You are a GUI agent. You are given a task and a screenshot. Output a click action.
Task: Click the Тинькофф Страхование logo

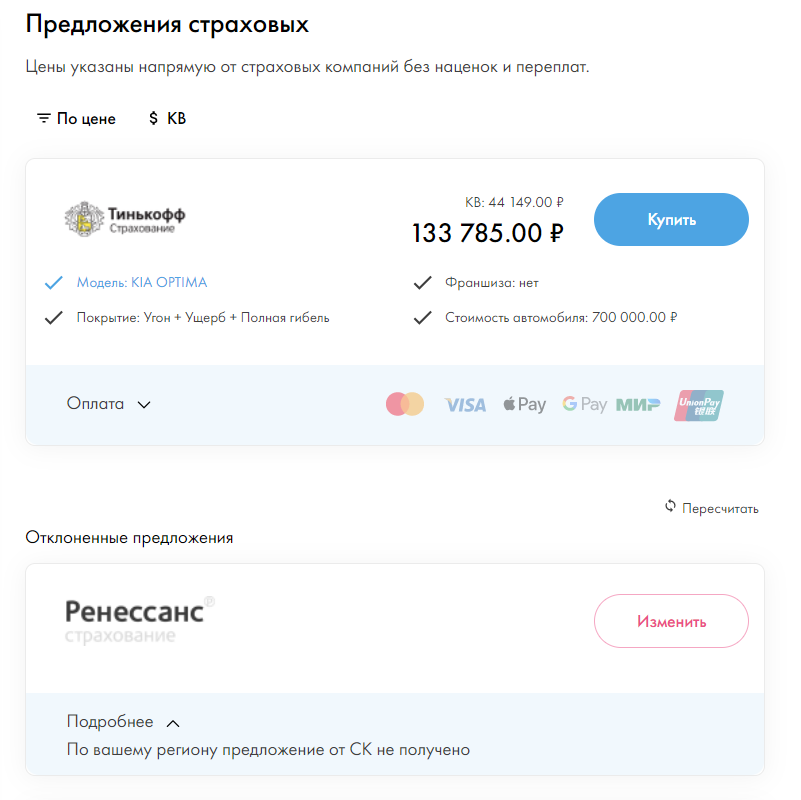click(125, 219)
